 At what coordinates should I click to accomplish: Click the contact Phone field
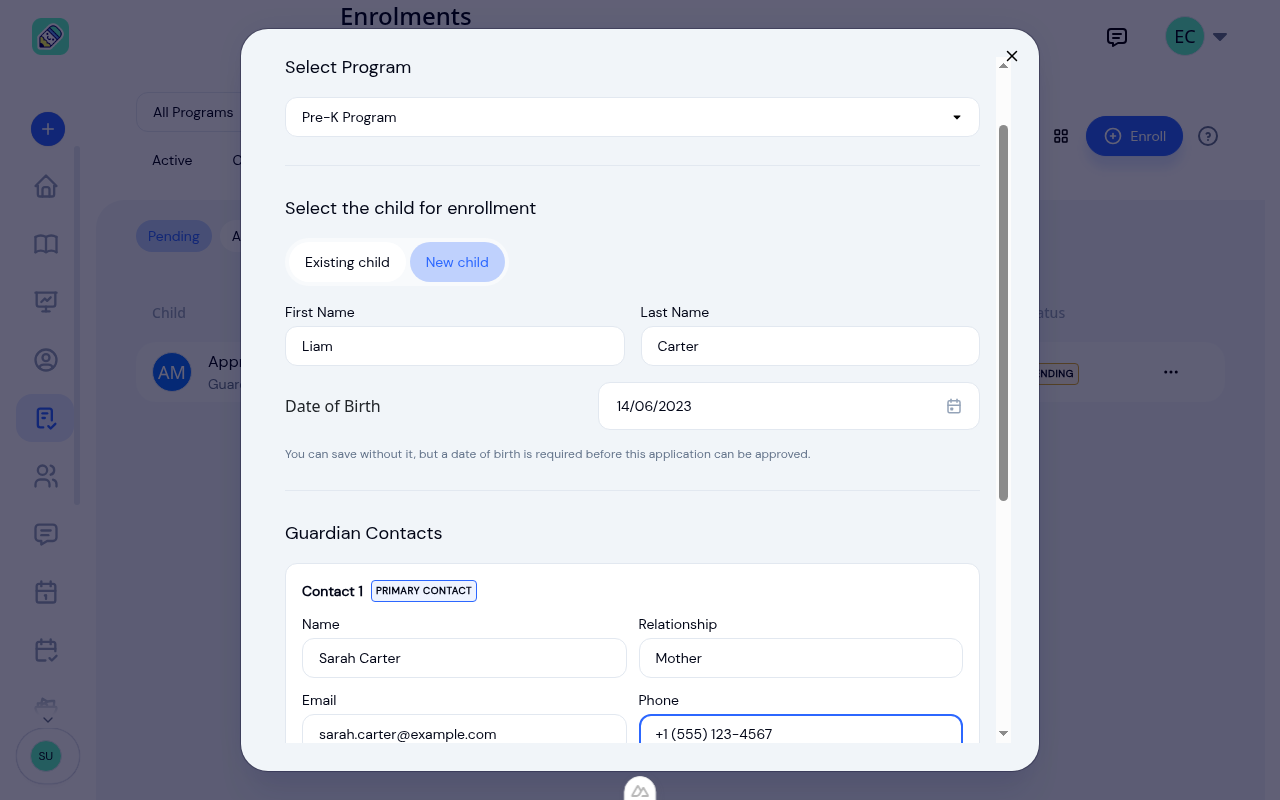(x=801, y=730)
